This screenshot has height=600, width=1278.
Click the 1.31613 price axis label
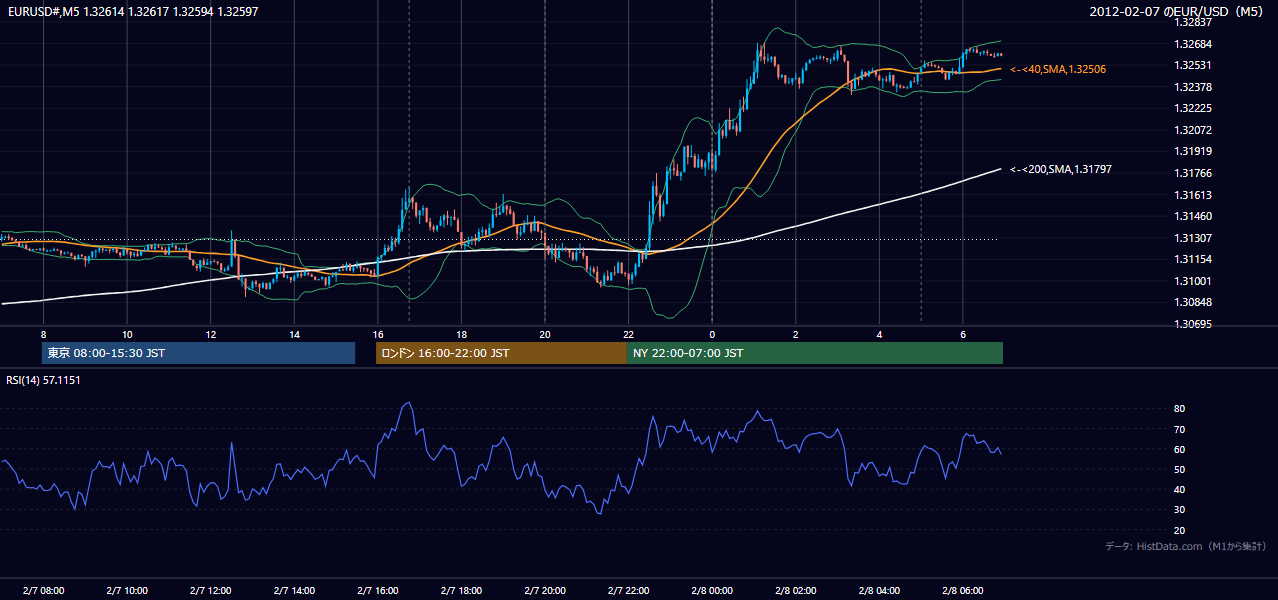click(x=1195, y=196)
